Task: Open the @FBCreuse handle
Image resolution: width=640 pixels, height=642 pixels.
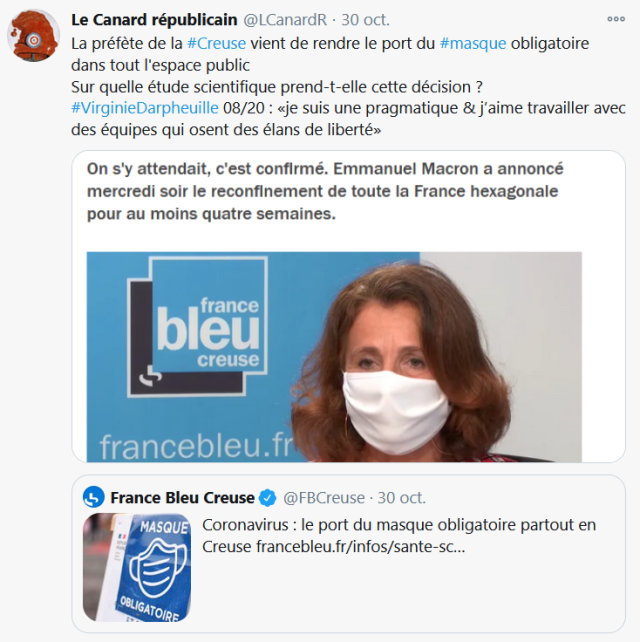Action: coord(324,498)
